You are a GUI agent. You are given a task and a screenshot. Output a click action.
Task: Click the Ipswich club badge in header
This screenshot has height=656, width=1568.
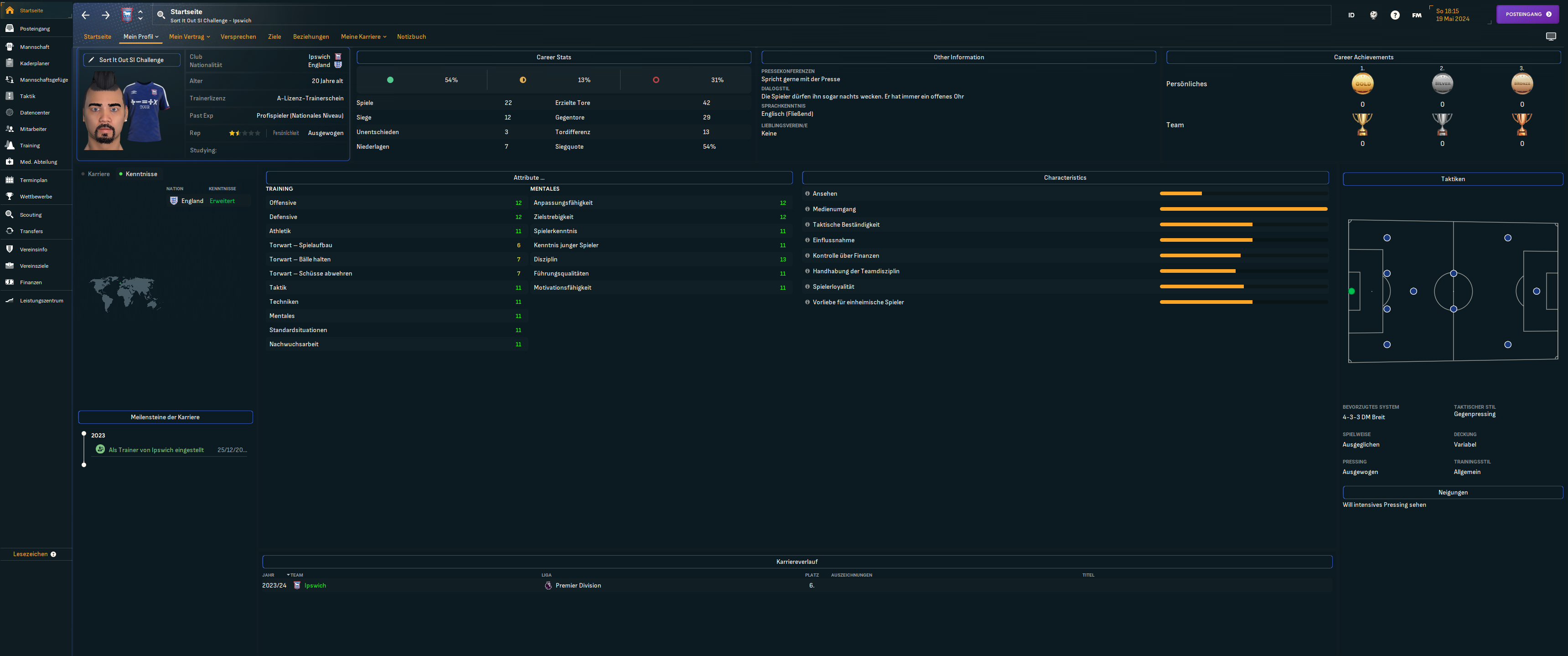[127, 15]
